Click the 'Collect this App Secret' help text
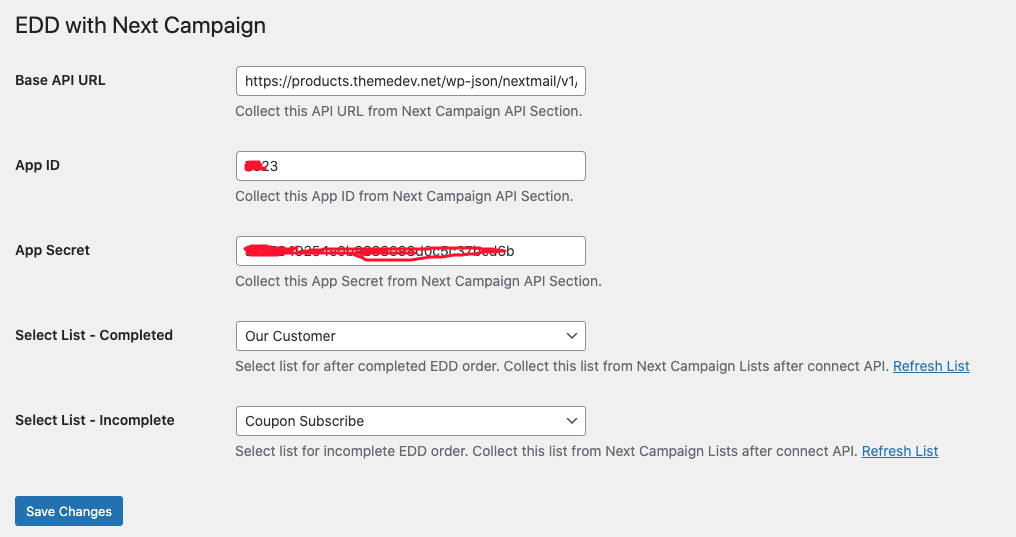This screenshot has width=1016, height=537. click(x=418, y=281)
